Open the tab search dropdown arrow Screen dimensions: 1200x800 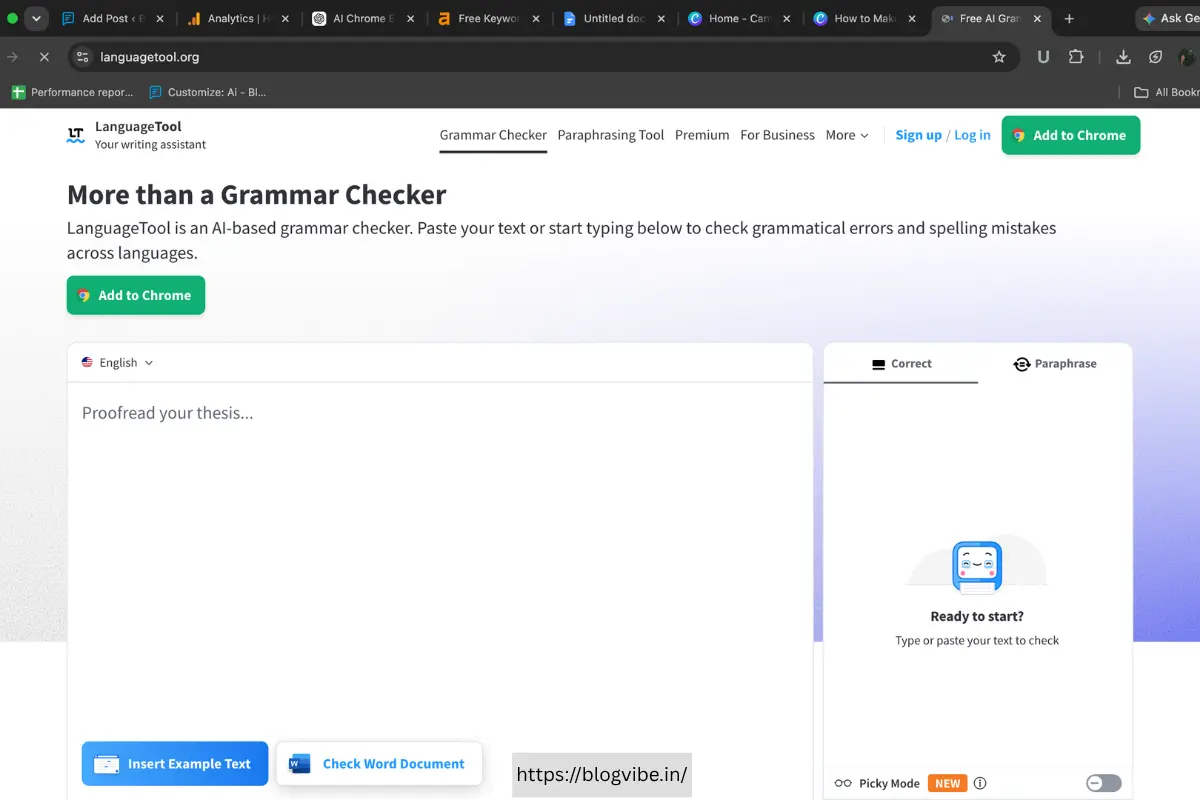click(x=36, y=18)
